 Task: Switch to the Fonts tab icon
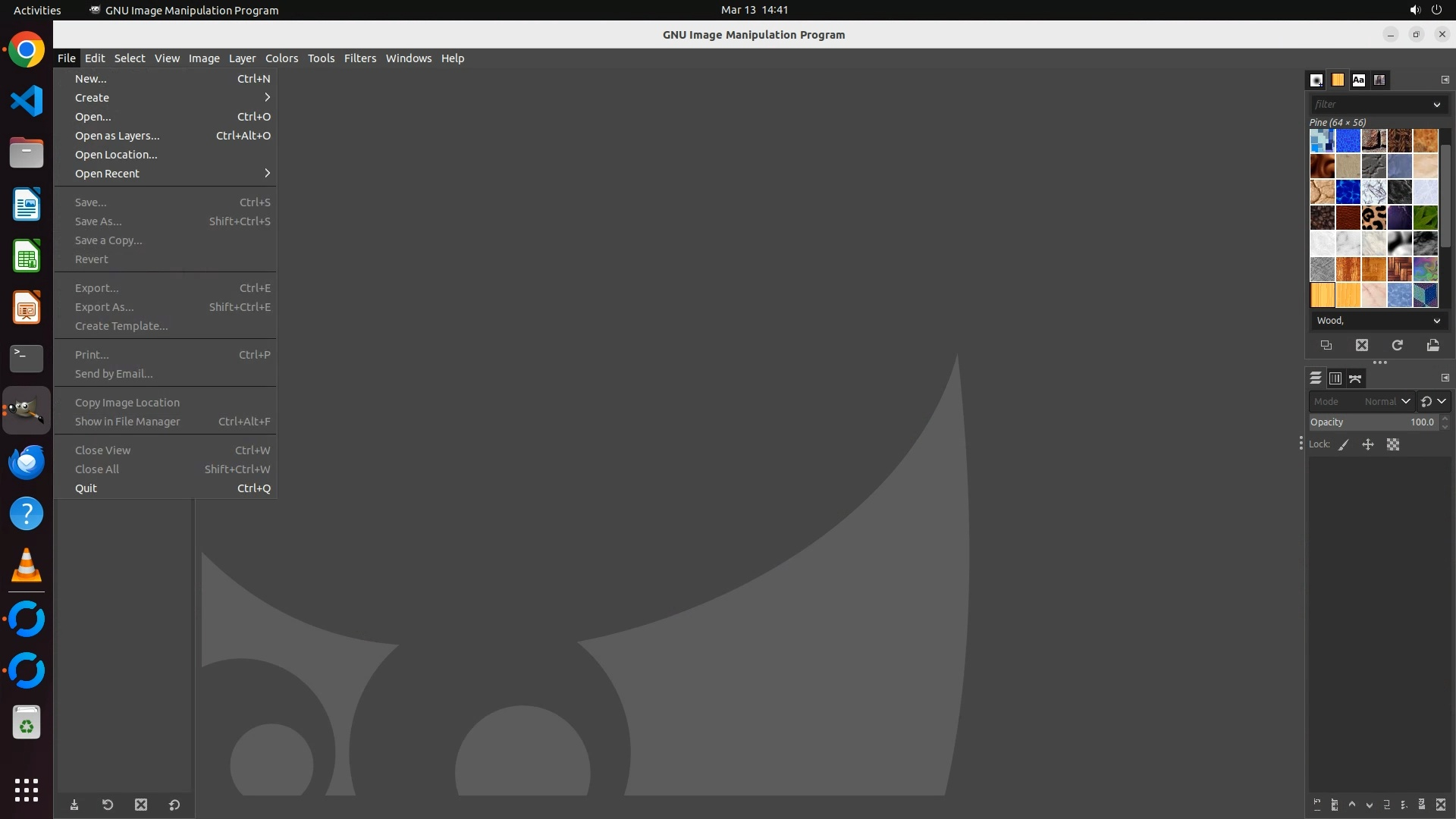pyautogui.click(x=1358, y=80)
